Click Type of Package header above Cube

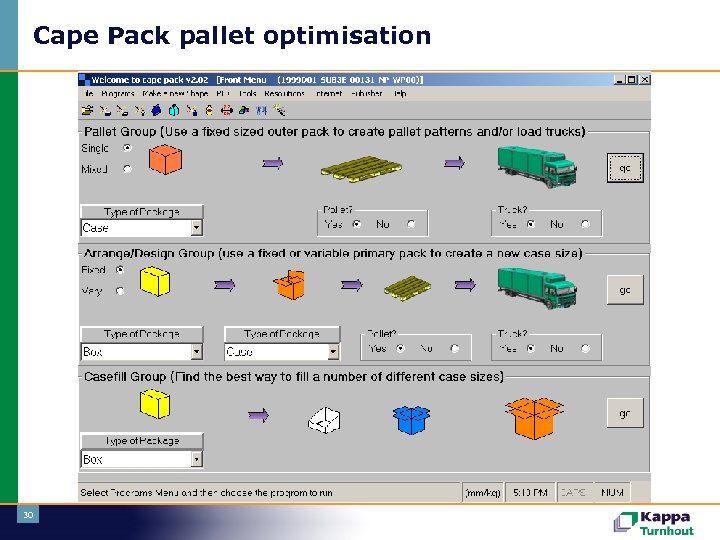(282, 334)
